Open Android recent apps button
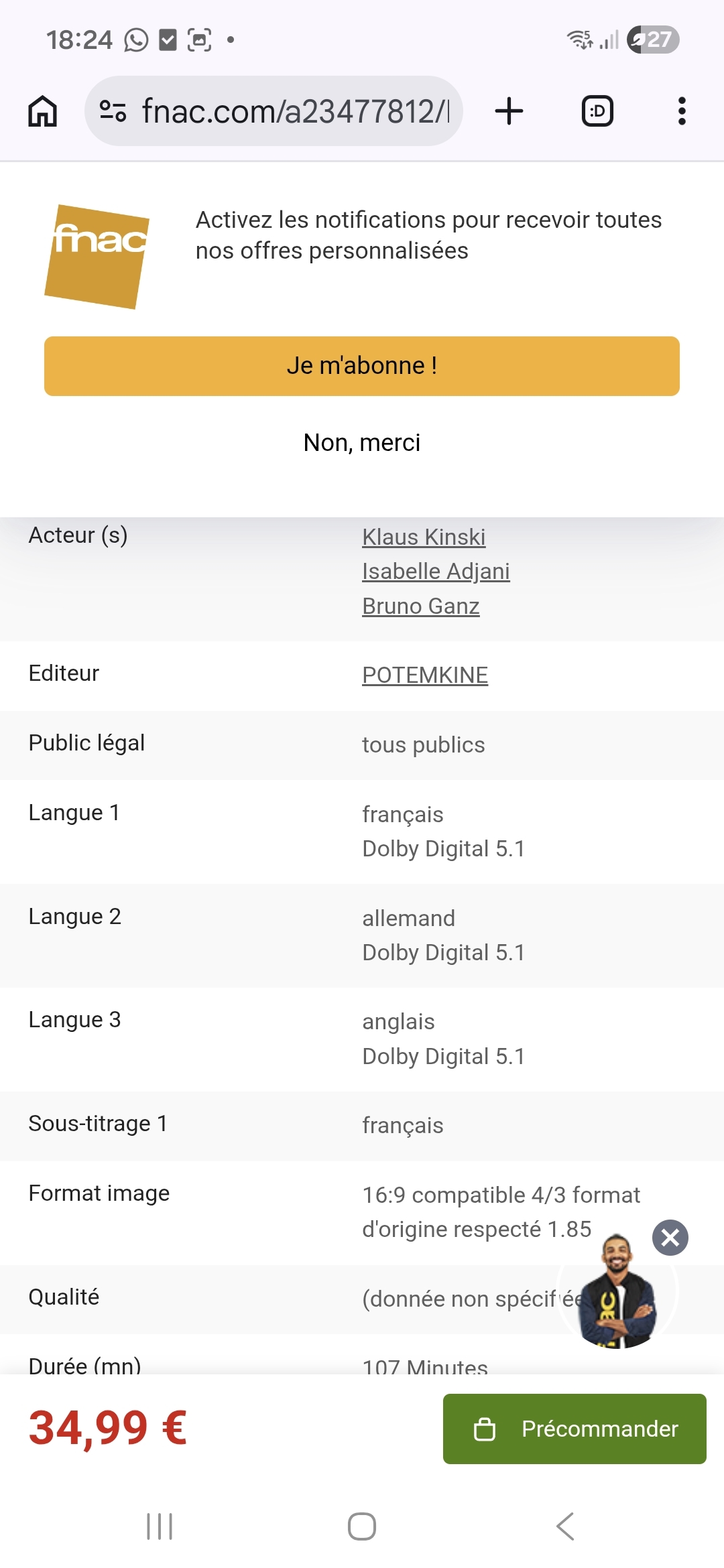The image size is (724, 1568). point(160,1526)
